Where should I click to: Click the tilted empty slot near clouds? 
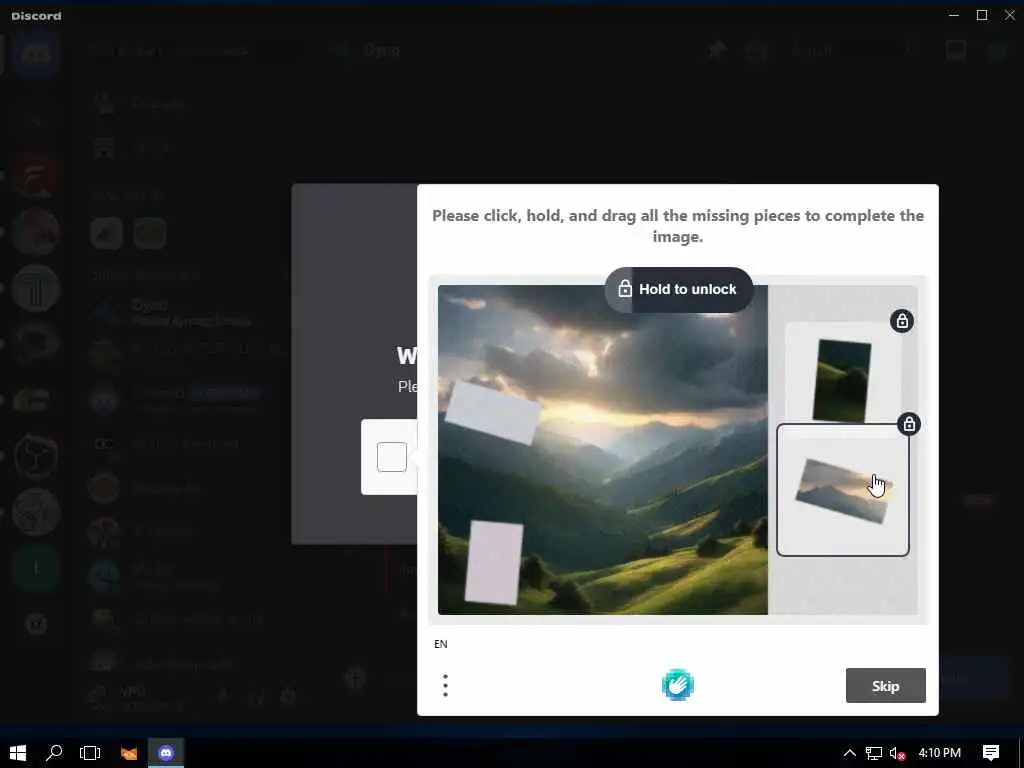(x=493, y=413)
